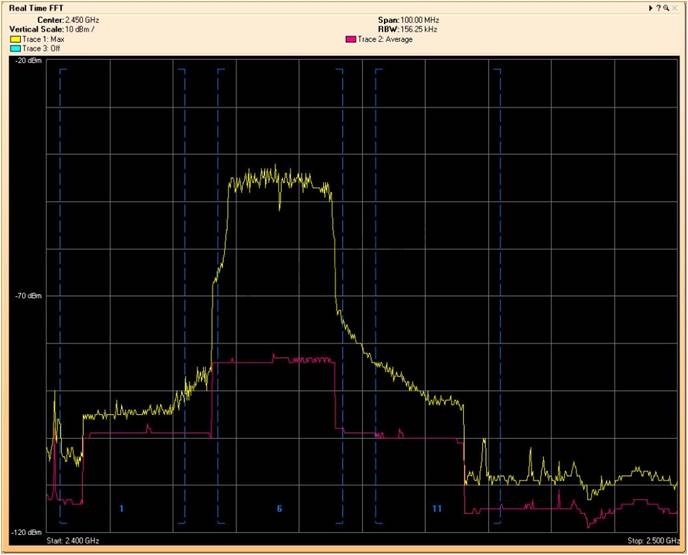Image resolution: width=688 pixels, height=555 pixels.
Task: Click the 'Real Time FFT' title
Action: [x=36, y=8]
